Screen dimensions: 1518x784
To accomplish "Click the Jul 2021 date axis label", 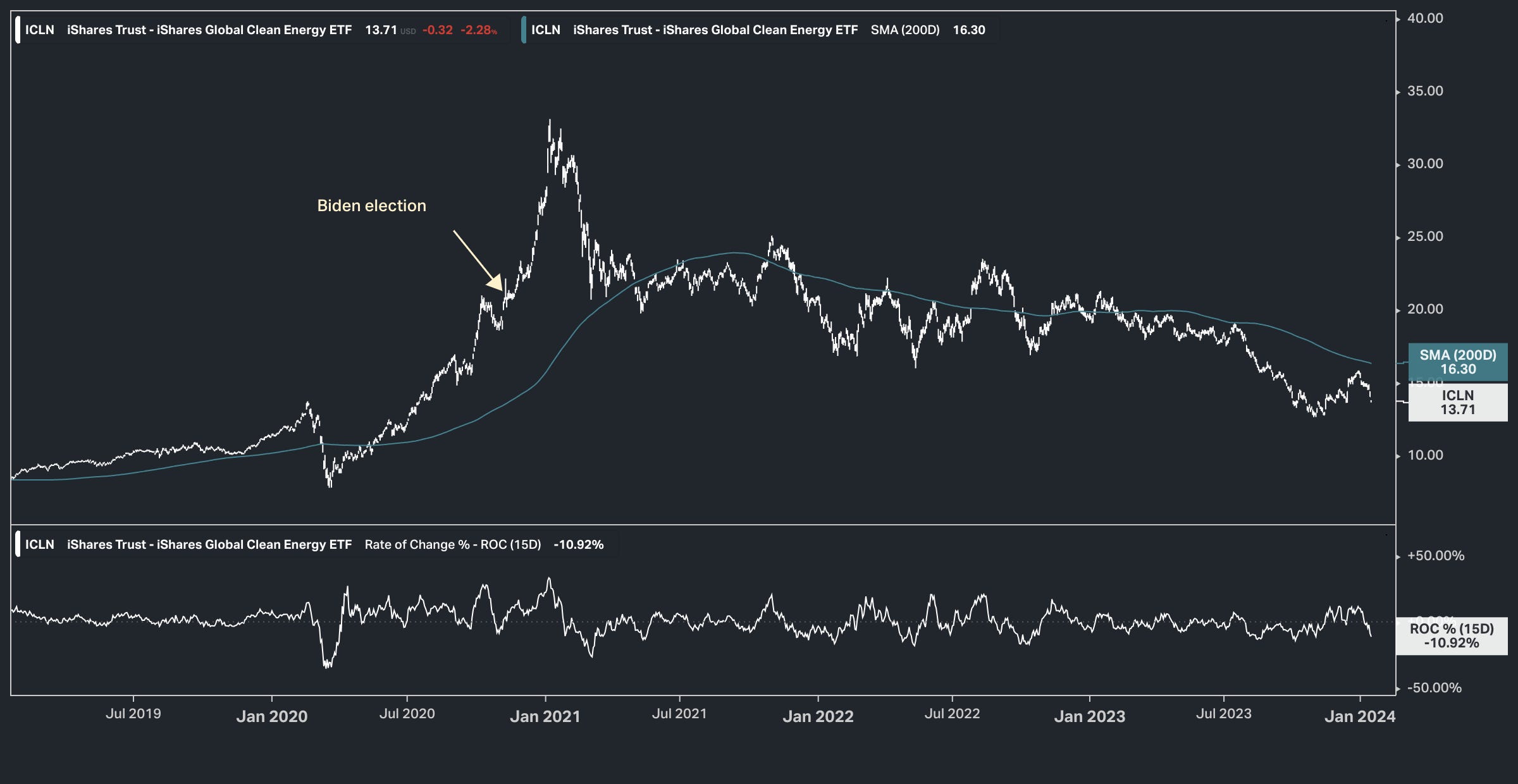I will pos(679,714).
